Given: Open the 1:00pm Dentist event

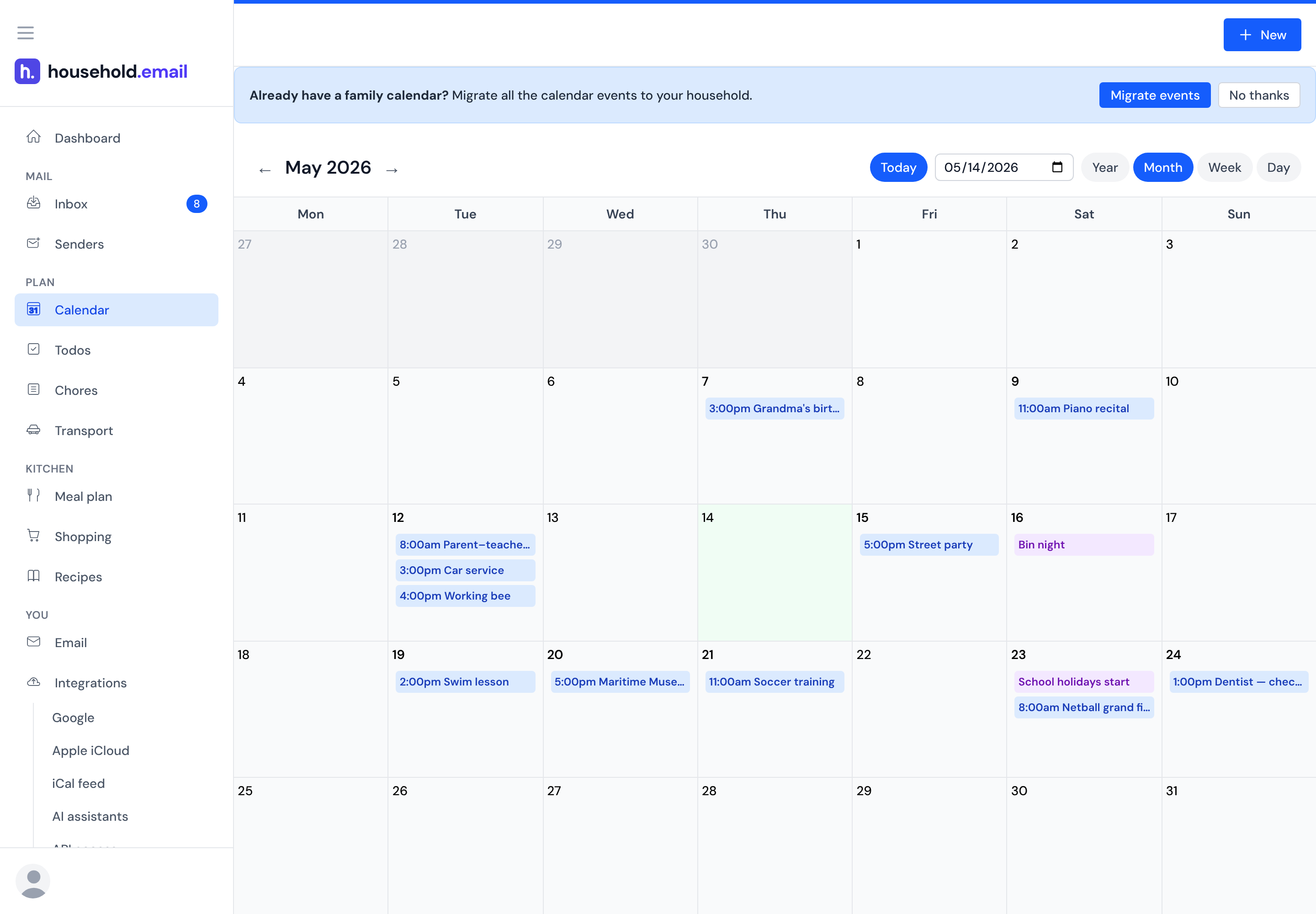Looking at the screenshot, I should [1238, 681].
